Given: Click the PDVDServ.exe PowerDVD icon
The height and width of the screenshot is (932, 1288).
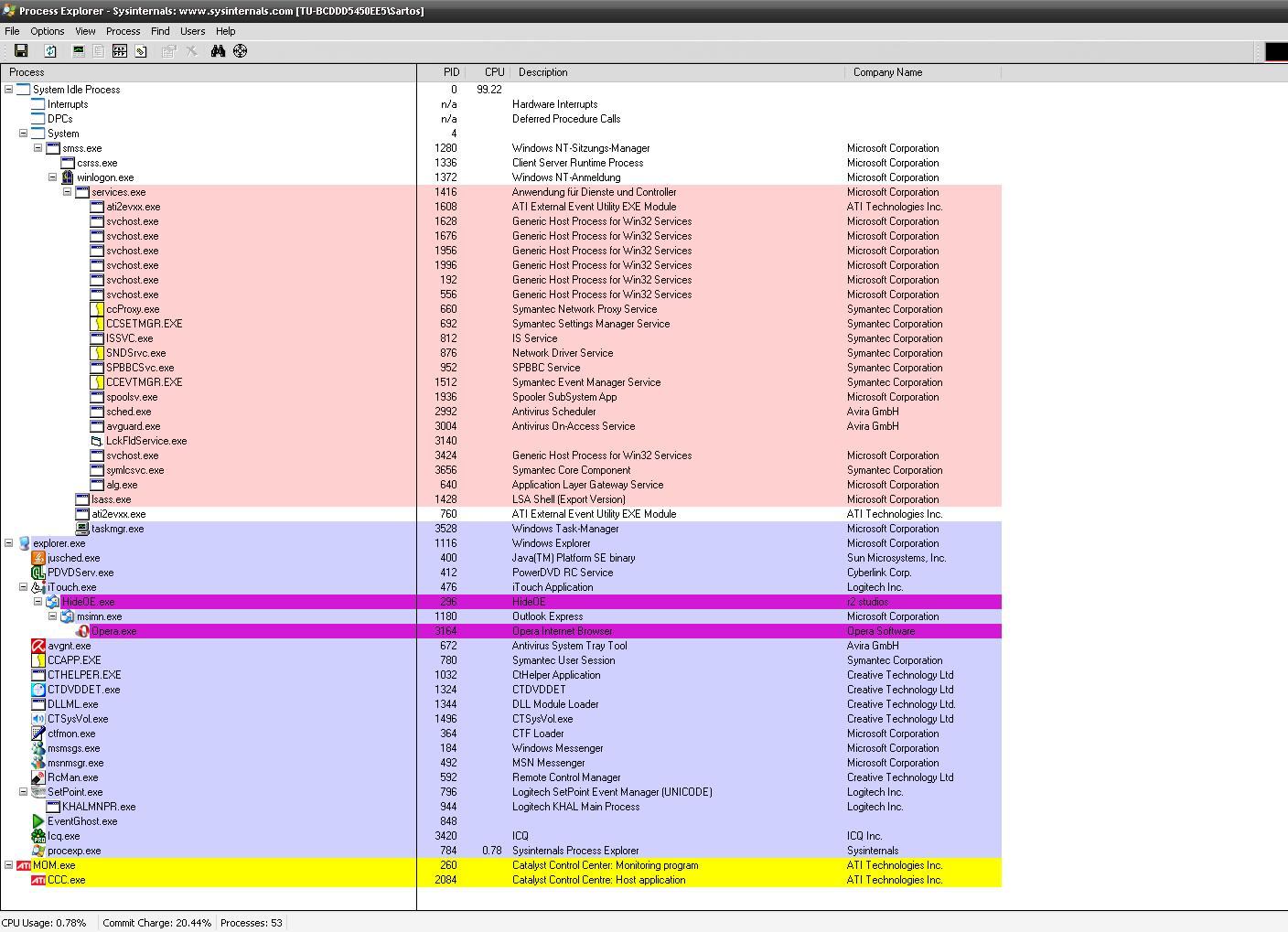Looking at the screenshot, I should tap(38, 573).
